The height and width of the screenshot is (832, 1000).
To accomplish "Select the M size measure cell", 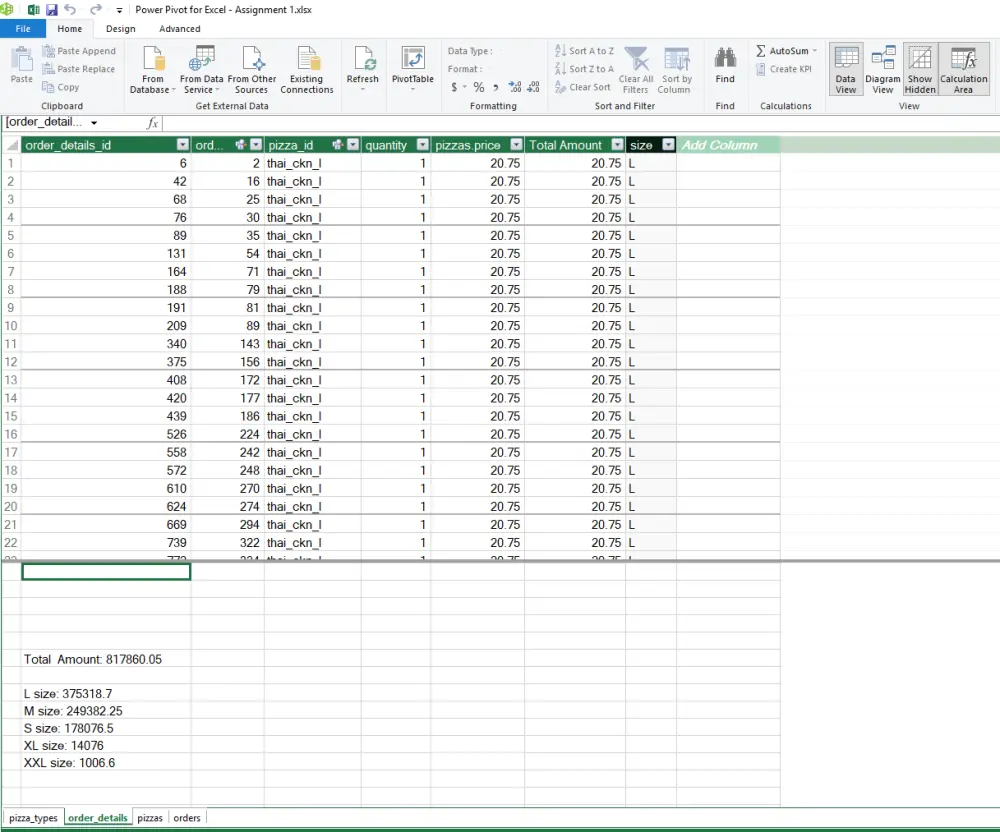I will [x=106, y=711].
